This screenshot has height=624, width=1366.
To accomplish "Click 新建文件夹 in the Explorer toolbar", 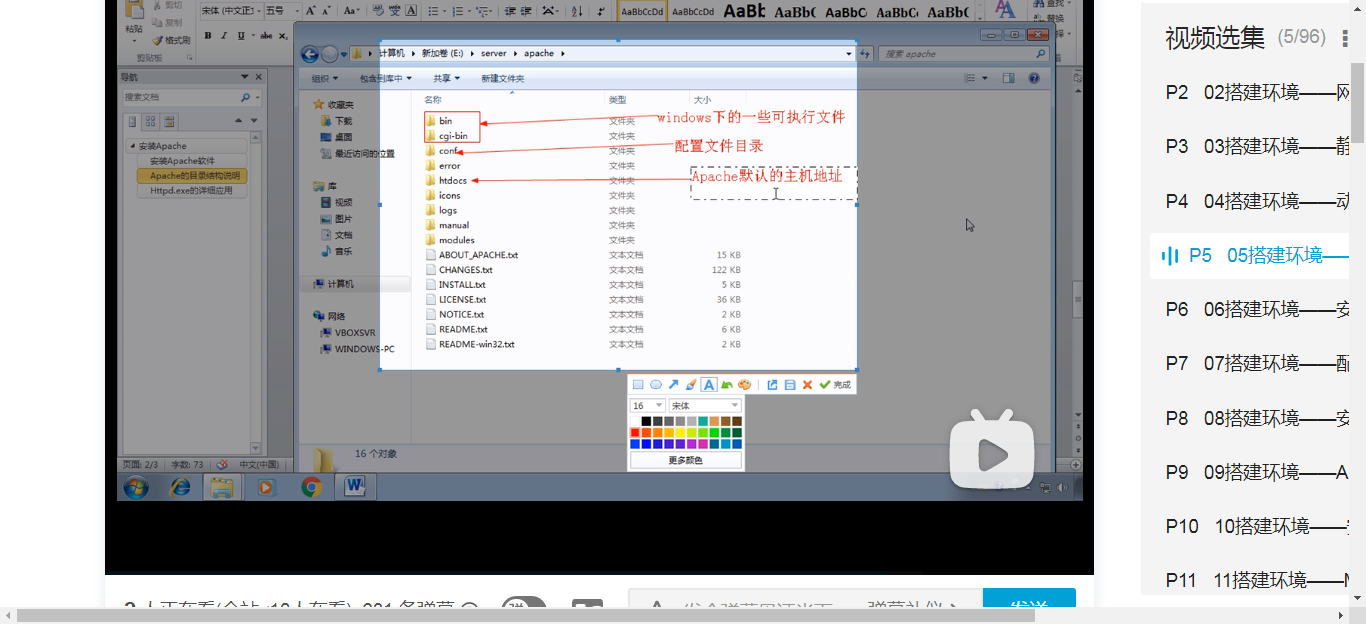I will point(502,78).
